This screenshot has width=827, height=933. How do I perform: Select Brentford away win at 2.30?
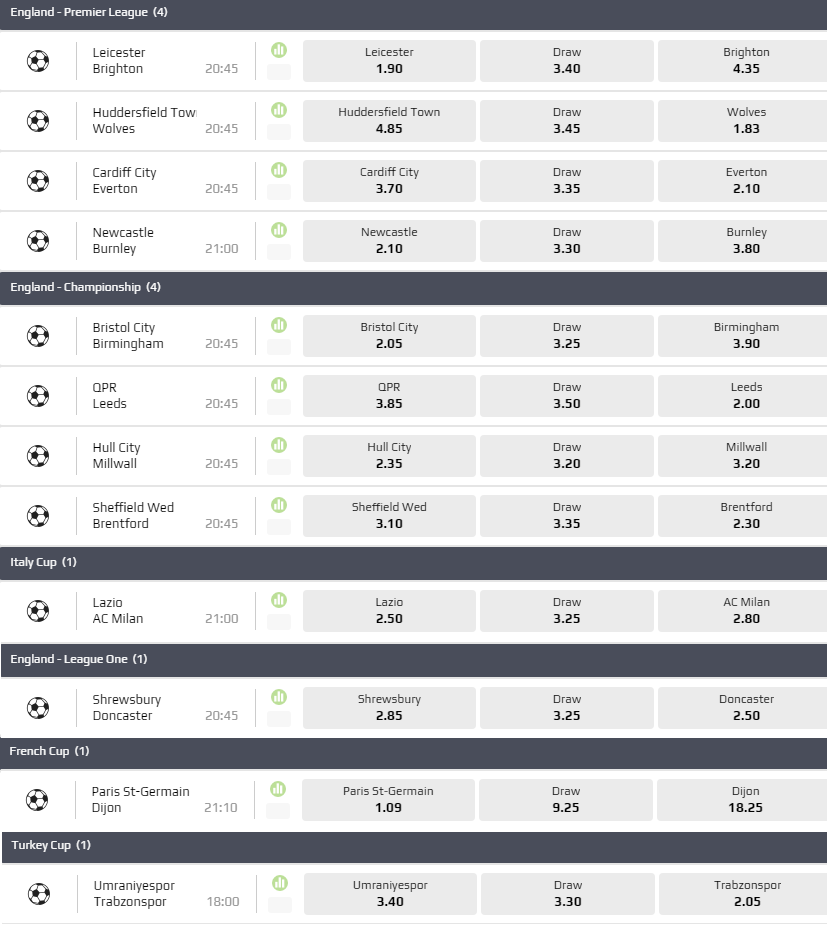[745, 516]
